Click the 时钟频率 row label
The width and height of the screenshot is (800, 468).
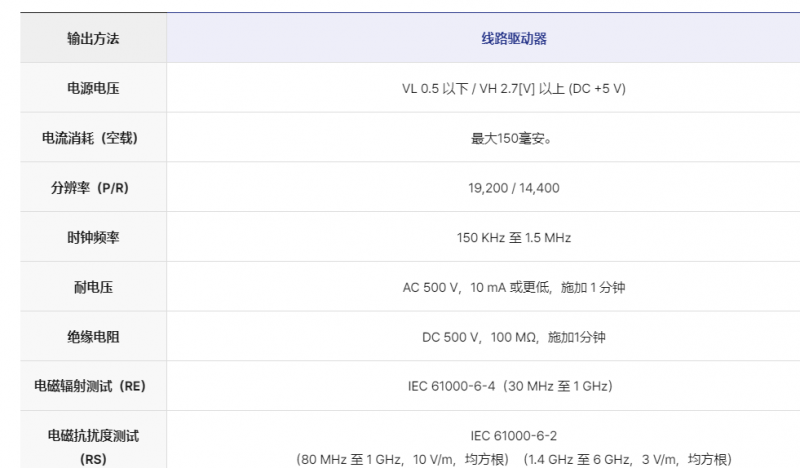(x=93, y=237)
